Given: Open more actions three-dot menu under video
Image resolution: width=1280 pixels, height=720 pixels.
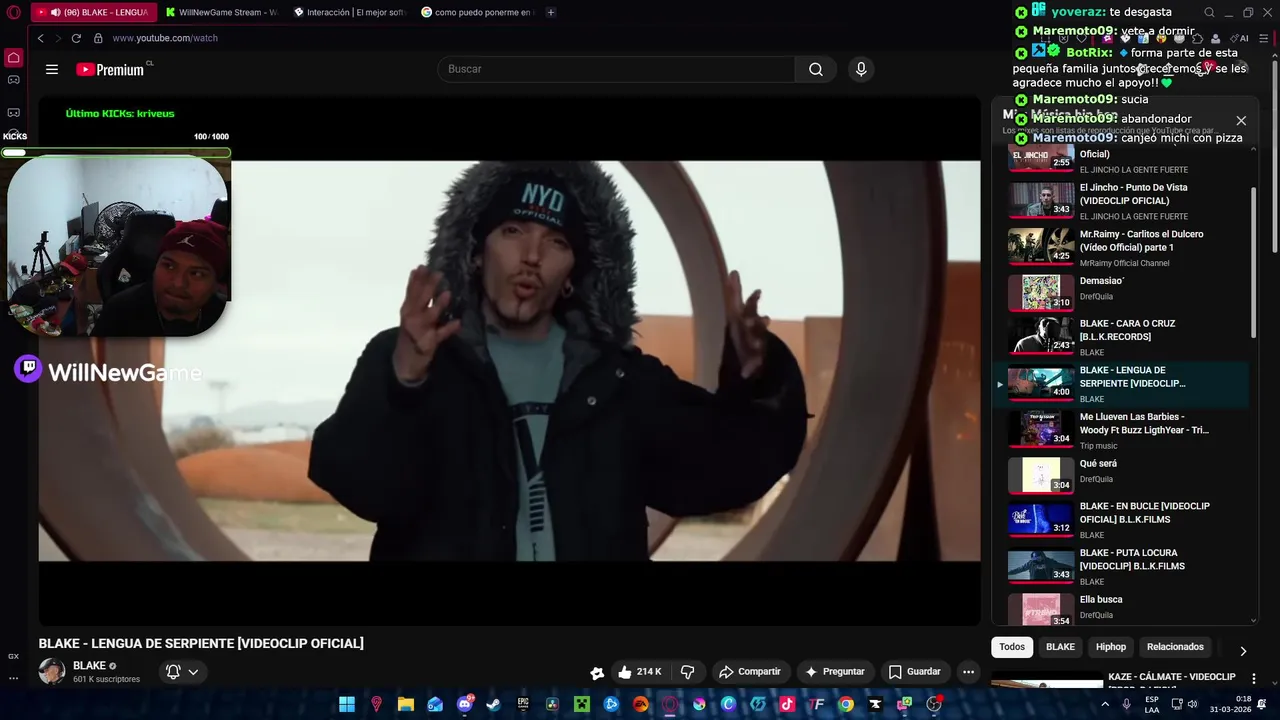Looking at the screenshot, I should point(968,672).
